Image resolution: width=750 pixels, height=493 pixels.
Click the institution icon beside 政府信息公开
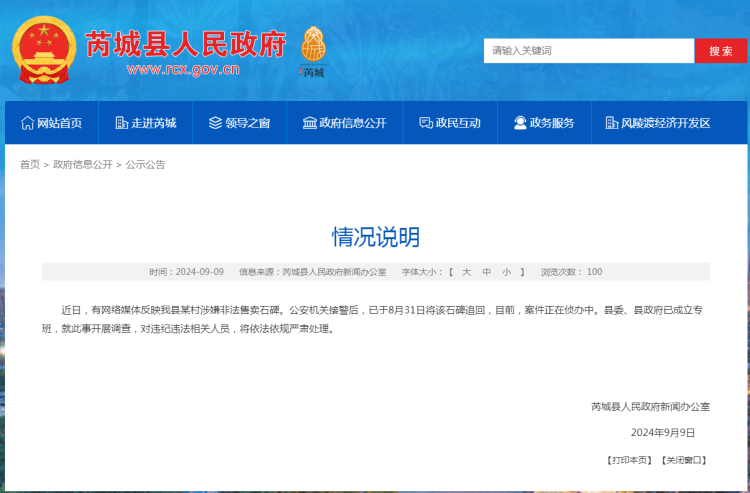coord(309,123)
